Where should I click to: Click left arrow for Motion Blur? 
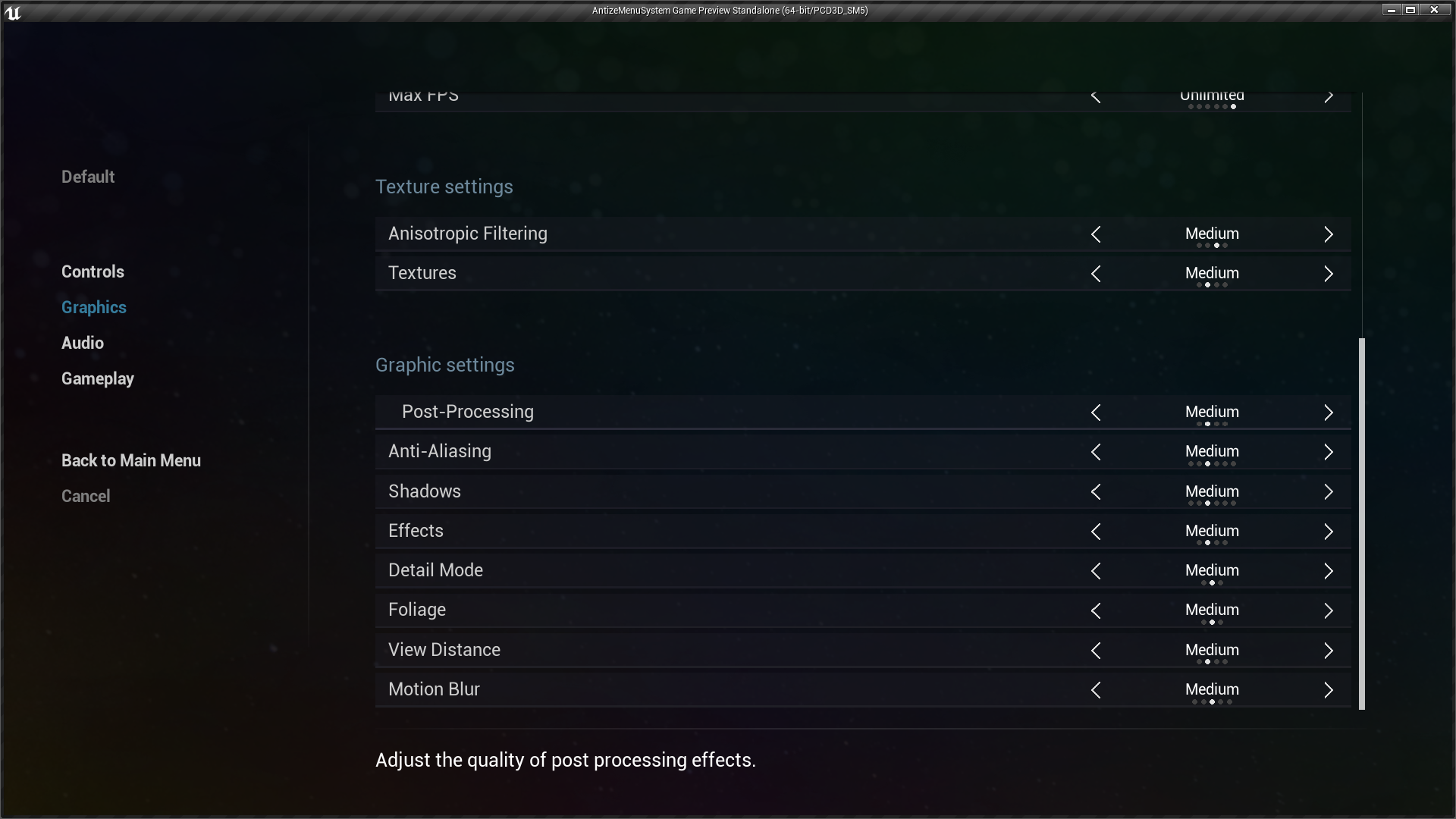(1096, 690)
